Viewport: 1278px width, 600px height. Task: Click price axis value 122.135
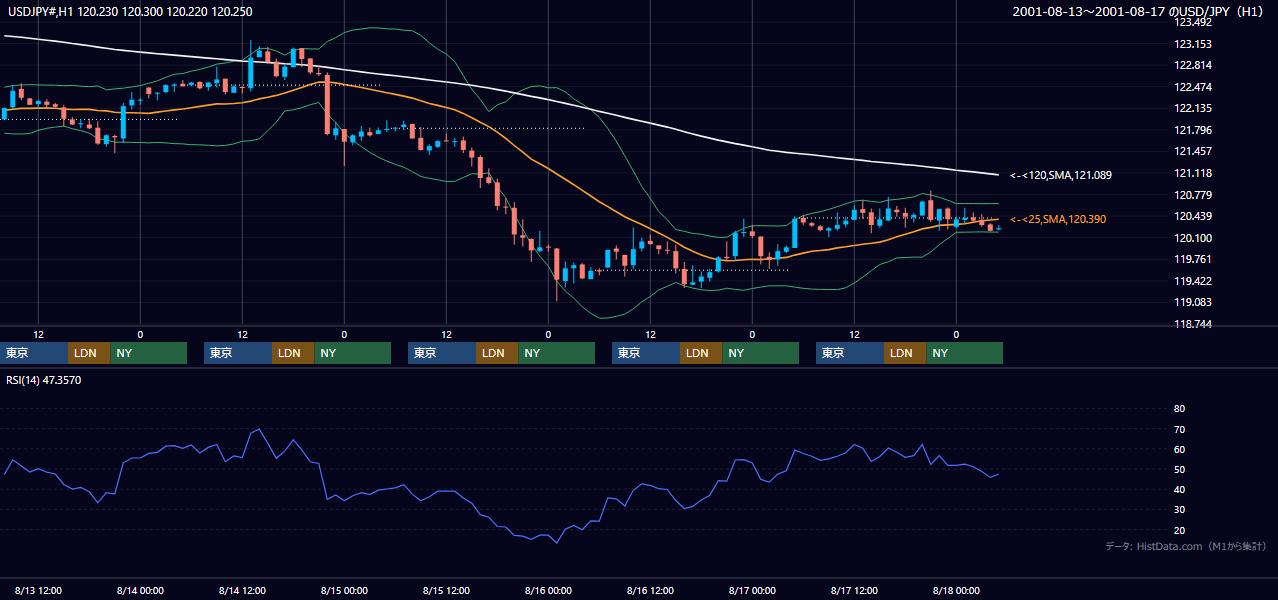1194,109
